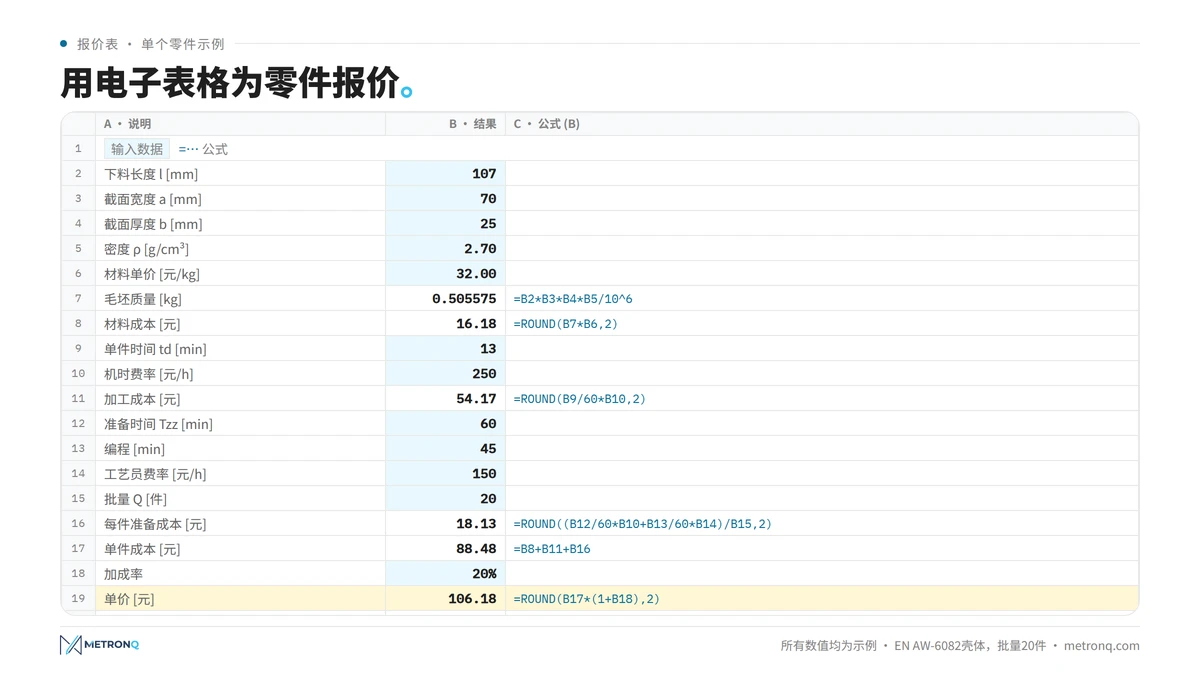This screenshot has height=675, width=1200.
Task: Click label 加工成本 [元]
Action: [142, 399]
